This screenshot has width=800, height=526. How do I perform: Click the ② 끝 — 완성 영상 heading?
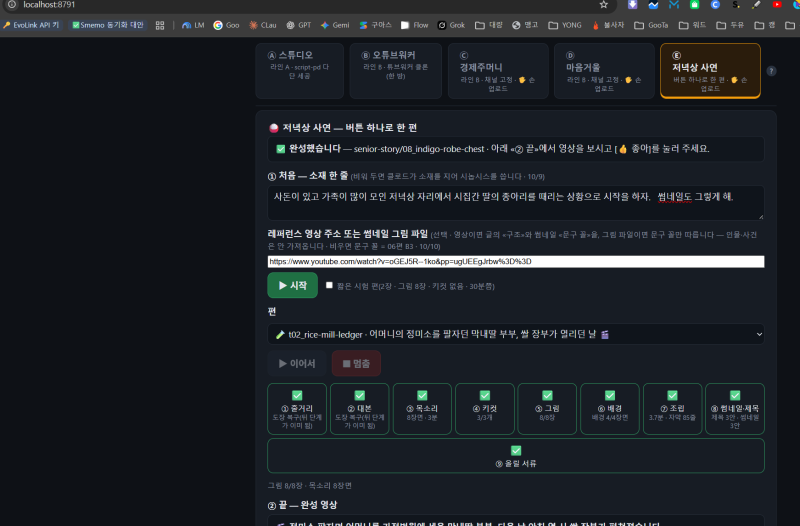(302, 505)
